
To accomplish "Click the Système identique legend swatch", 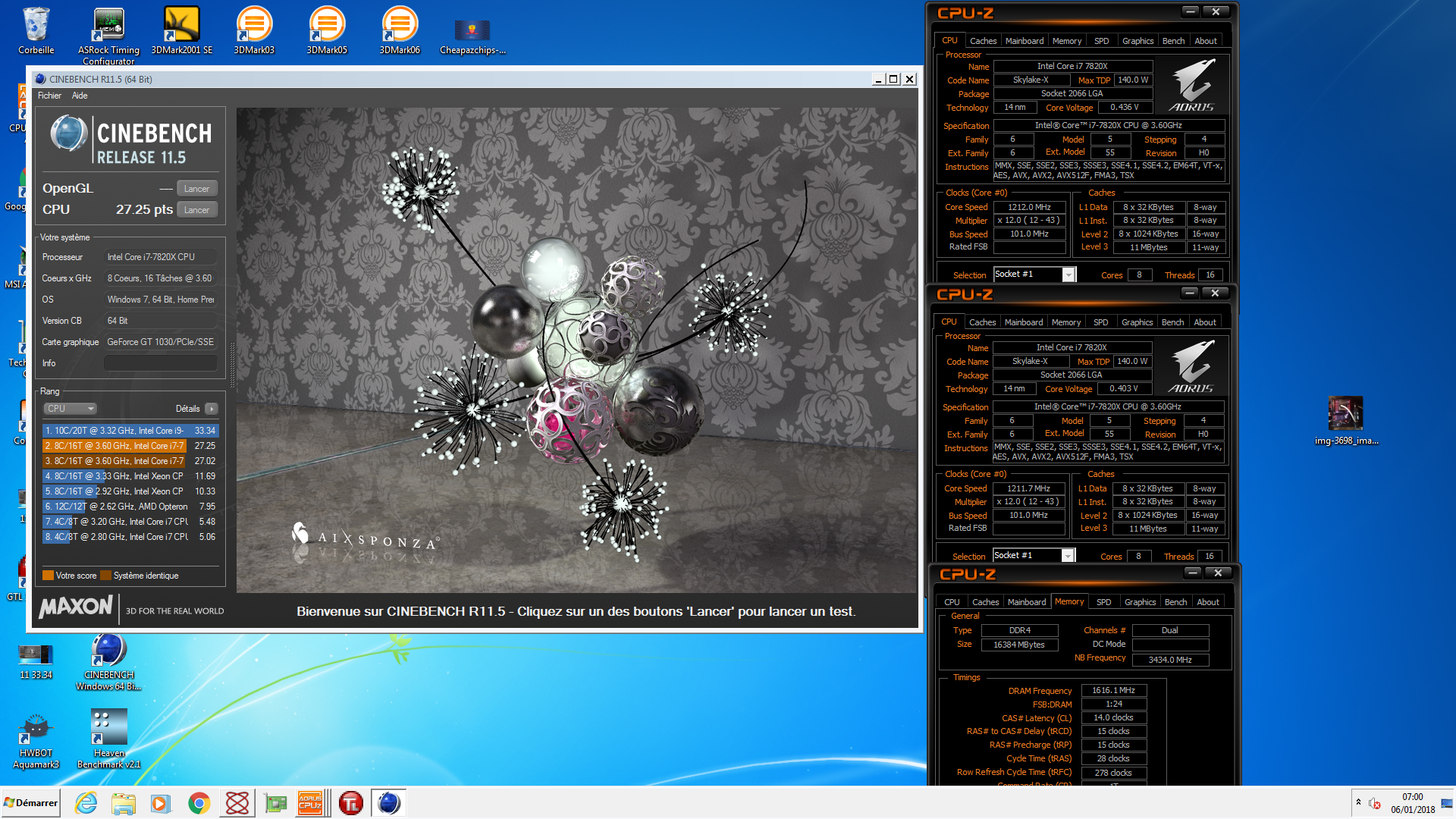I will [x=105, y=576].
